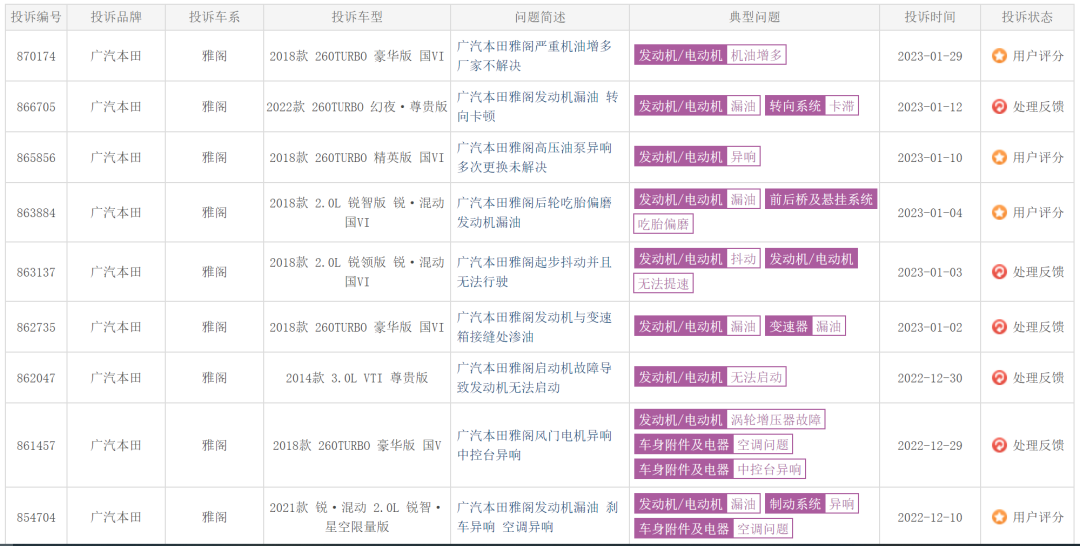Image resolution: width=1080 pixels, height=546 pixels.
Task: Open the 机油增多 problem tag
Action: [x=756, y=56]
